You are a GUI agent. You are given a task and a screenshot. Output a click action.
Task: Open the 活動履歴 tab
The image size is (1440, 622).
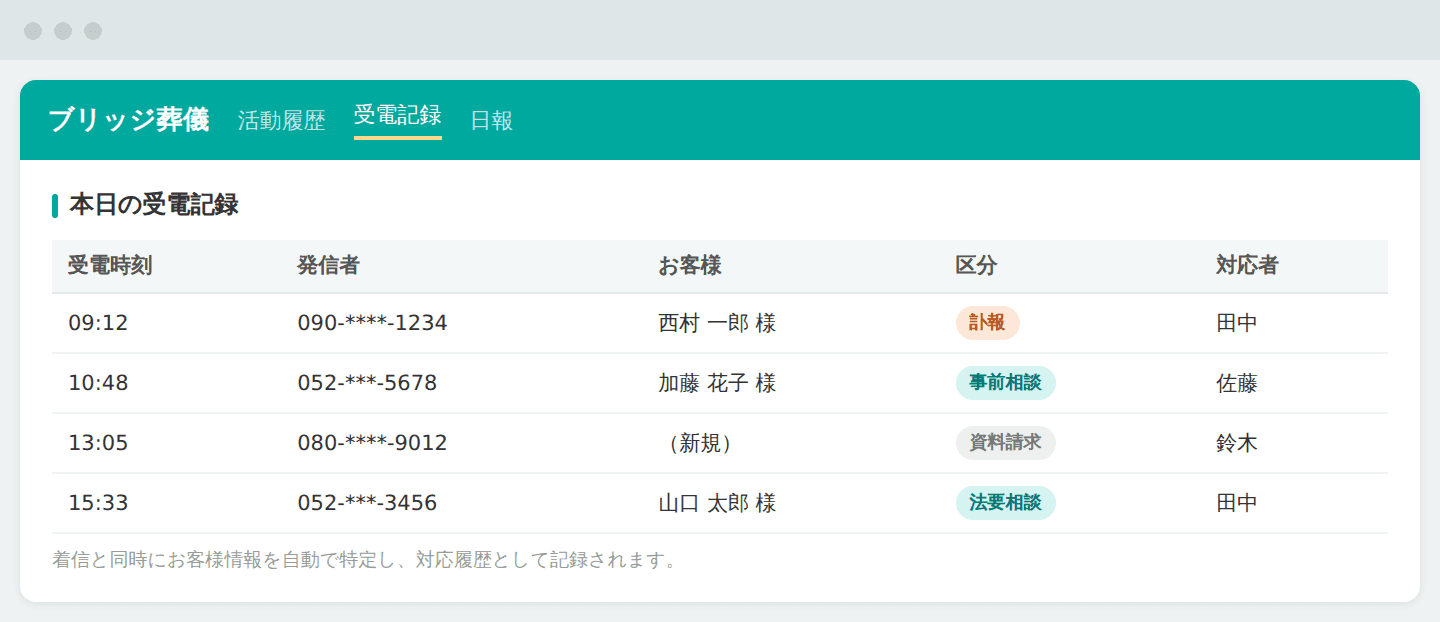point(282,121)
